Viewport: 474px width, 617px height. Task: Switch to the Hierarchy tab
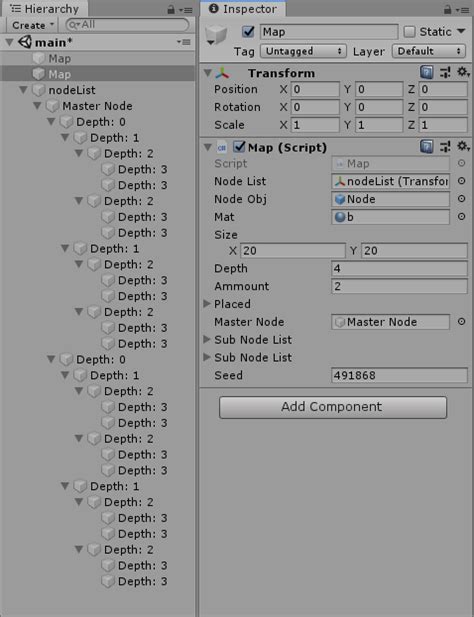point(44,9)
